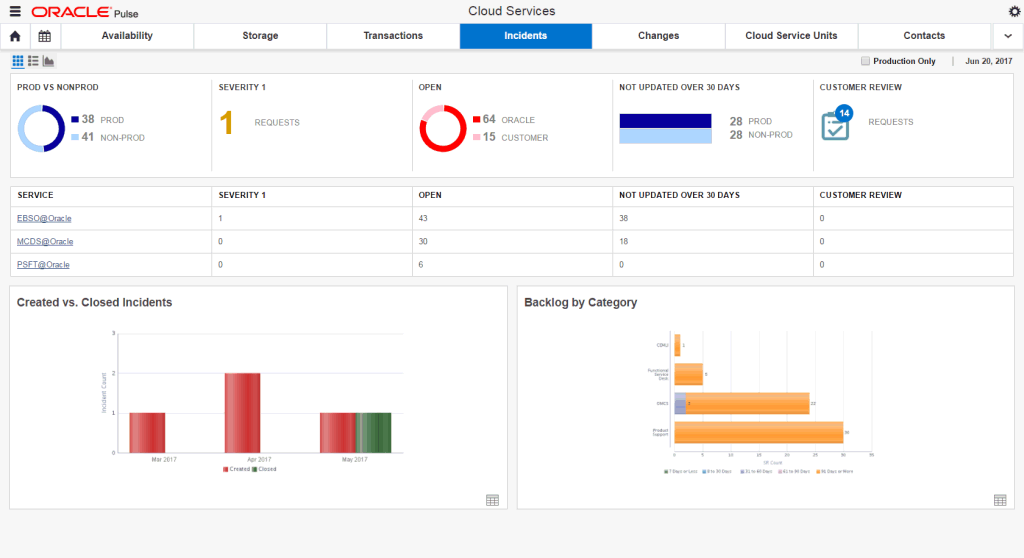Click MCDS not updated count 18

coord(624,241)
